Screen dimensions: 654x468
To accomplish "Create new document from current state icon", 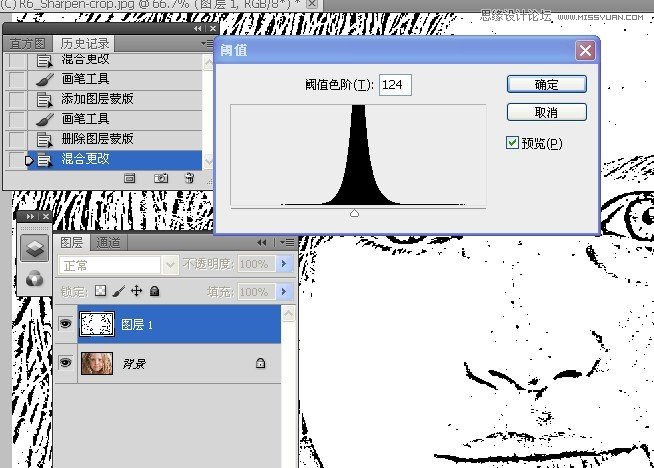I will click(130, 179).
